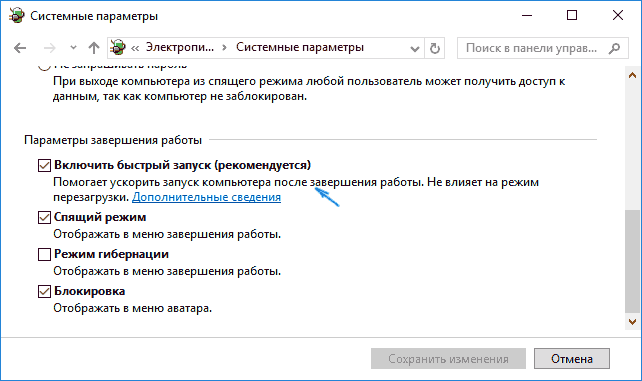This screenshot has width=642, height=381.
Task: Select the Системные параметры breadcrumb
Action: pyautogui.click(x=300, y=47)
